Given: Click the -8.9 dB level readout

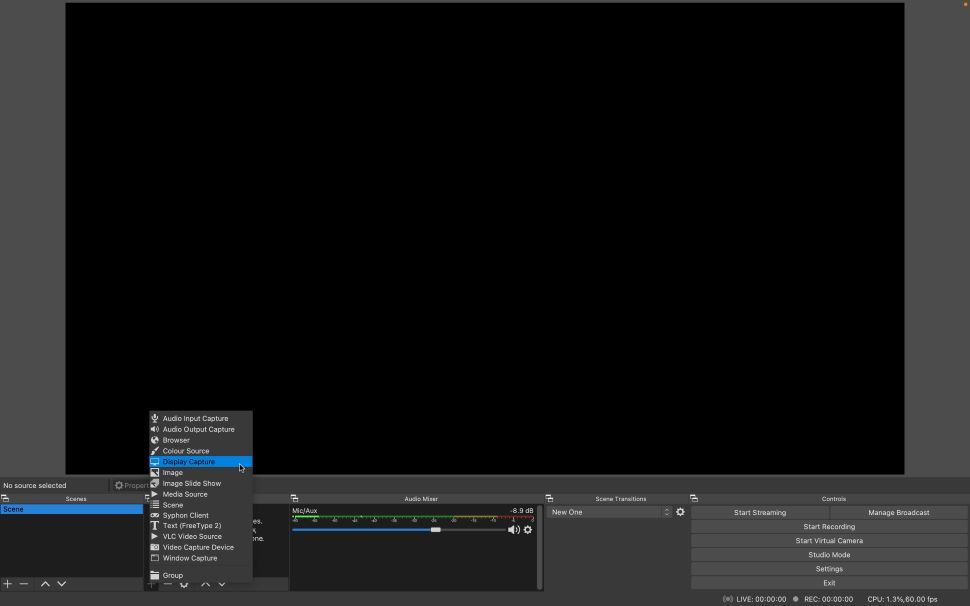Looking at the screenshot, I should click(x=521, y=511).
